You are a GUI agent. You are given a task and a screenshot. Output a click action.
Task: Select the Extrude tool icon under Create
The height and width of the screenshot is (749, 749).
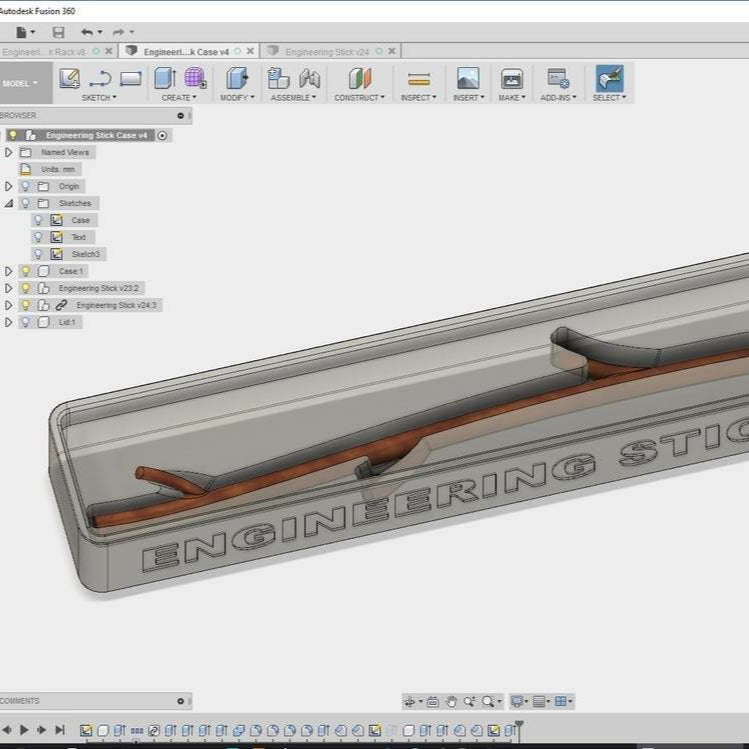coord(166,79)
